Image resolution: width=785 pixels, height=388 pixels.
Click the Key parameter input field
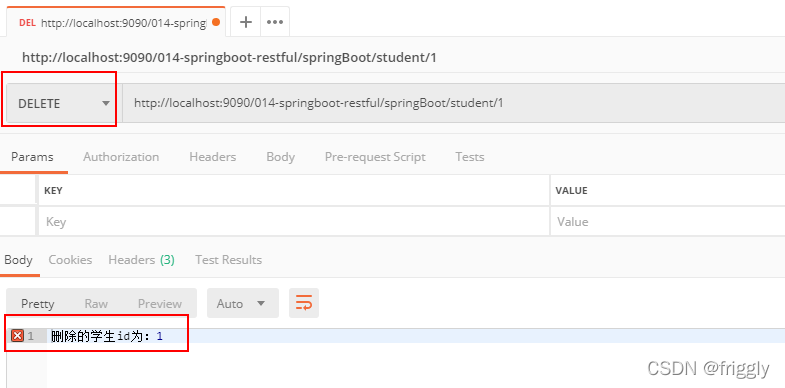(x=294, y=221)
